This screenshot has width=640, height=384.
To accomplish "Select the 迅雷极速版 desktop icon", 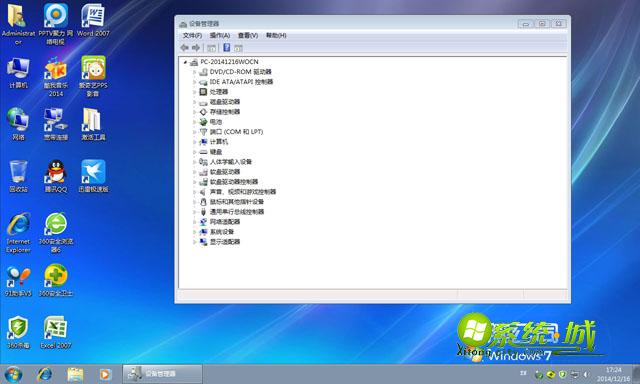I will [93, 176].
